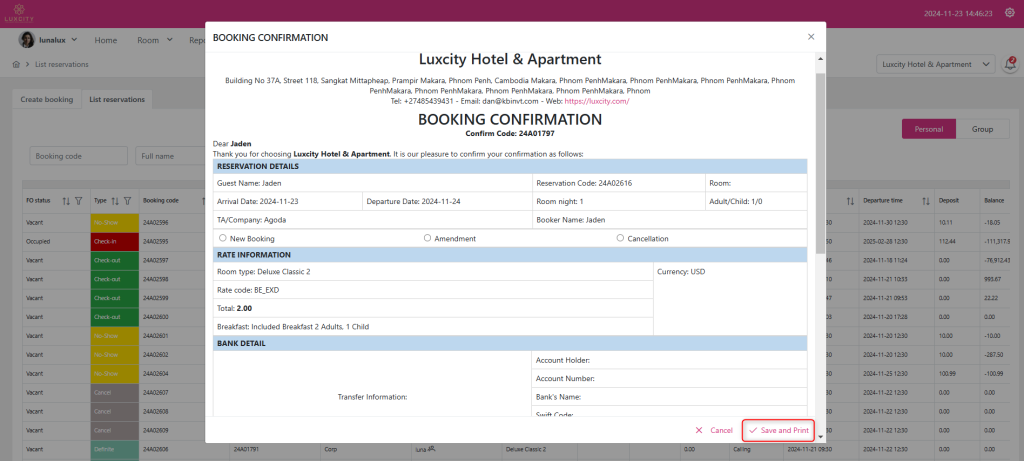Open the settings gear icon
The width and height of the screenshot is (1024, 461).
click(1009, 13)
